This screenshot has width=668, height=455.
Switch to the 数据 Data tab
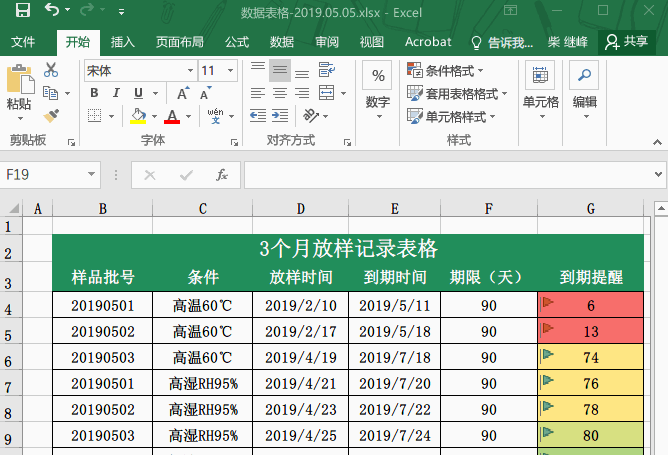point(282,42)
